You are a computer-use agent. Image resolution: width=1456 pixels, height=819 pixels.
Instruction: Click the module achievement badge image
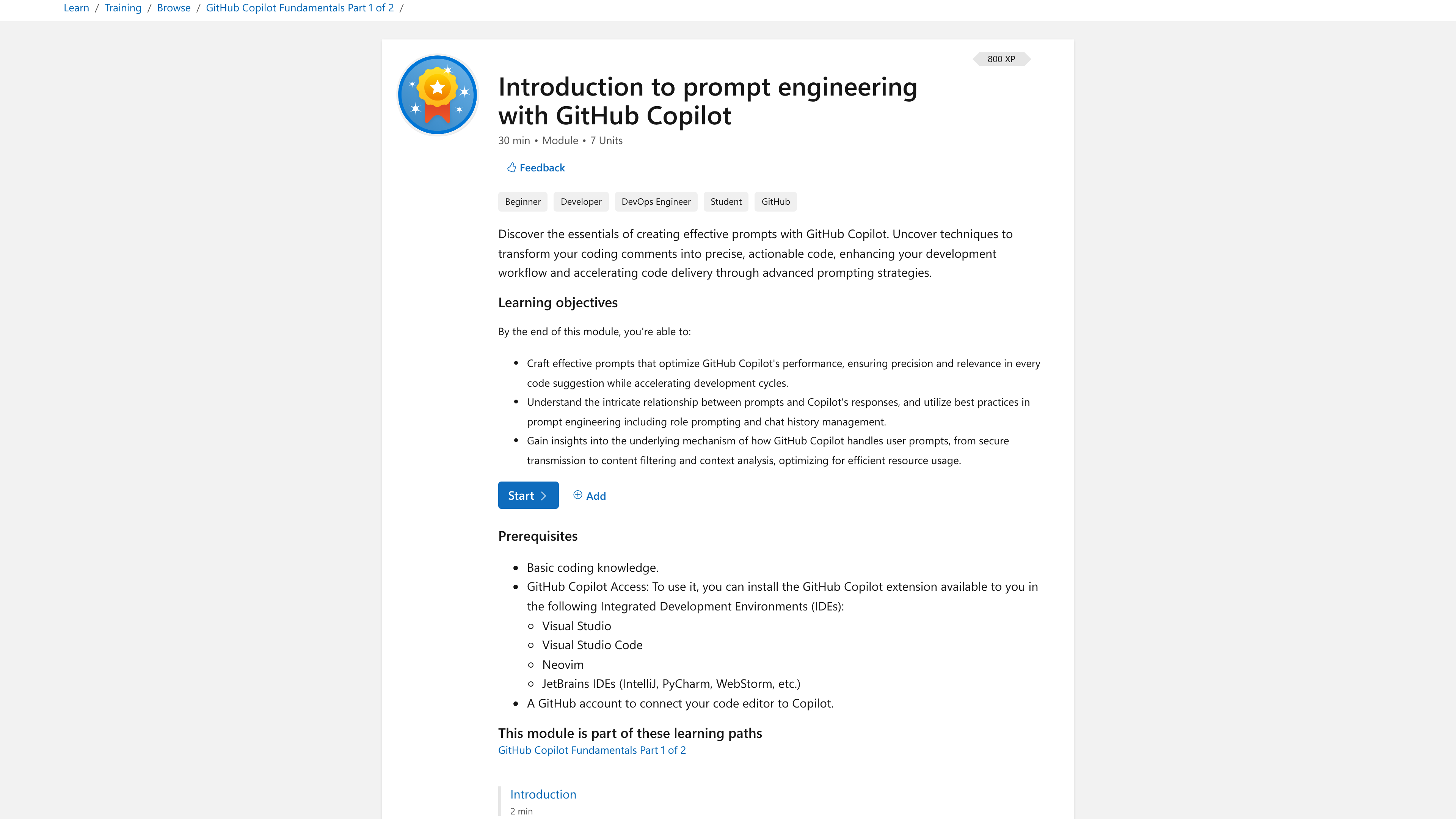(x=437, y=94)
